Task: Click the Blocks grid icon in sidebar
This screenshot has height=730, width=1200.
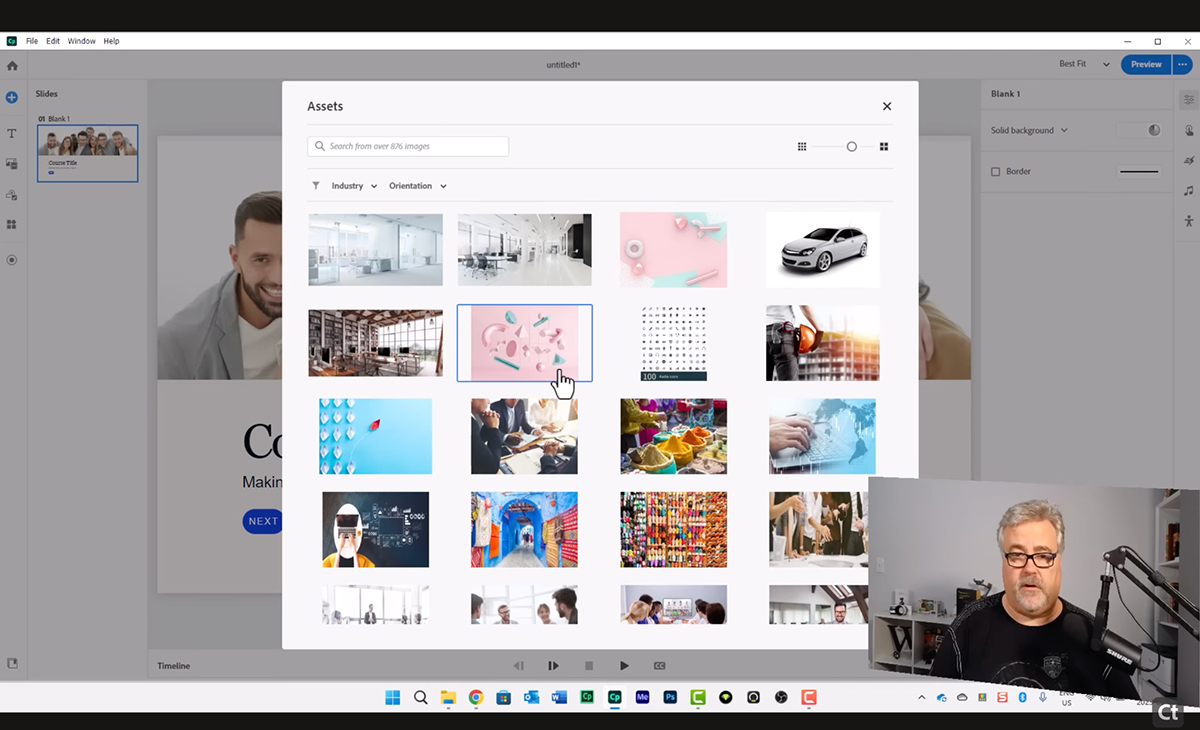Action: point(10,222)
